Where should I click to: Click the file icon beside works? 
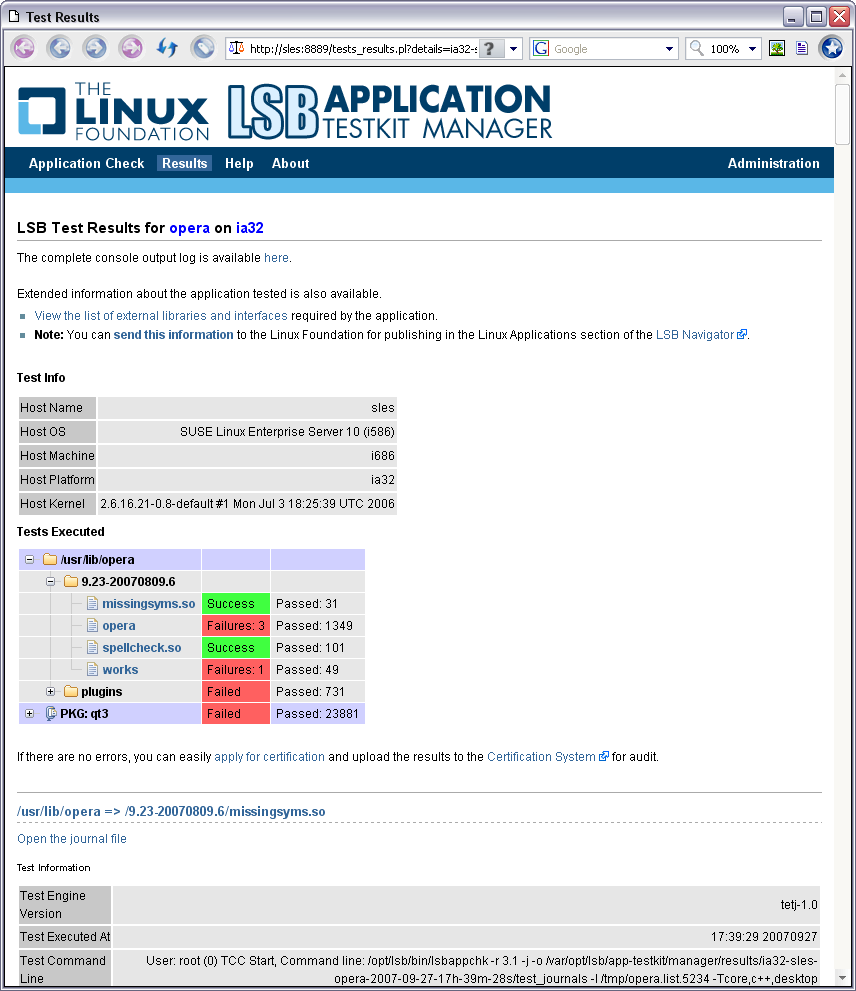[x=92, y=670]
